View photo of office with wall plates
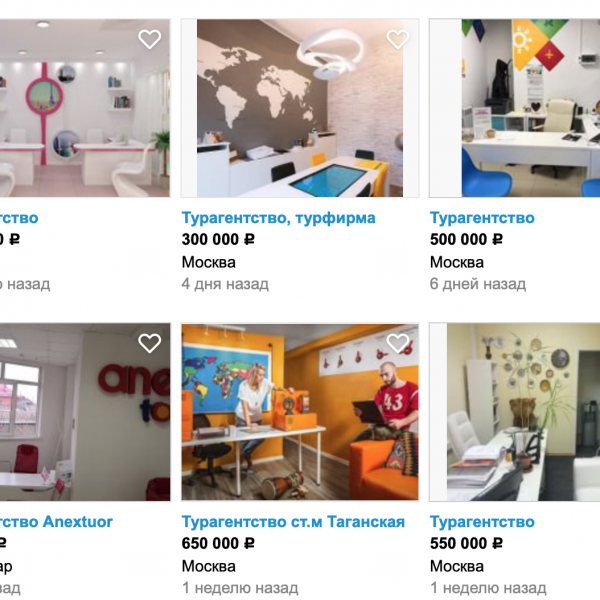 tap(515, 412)
